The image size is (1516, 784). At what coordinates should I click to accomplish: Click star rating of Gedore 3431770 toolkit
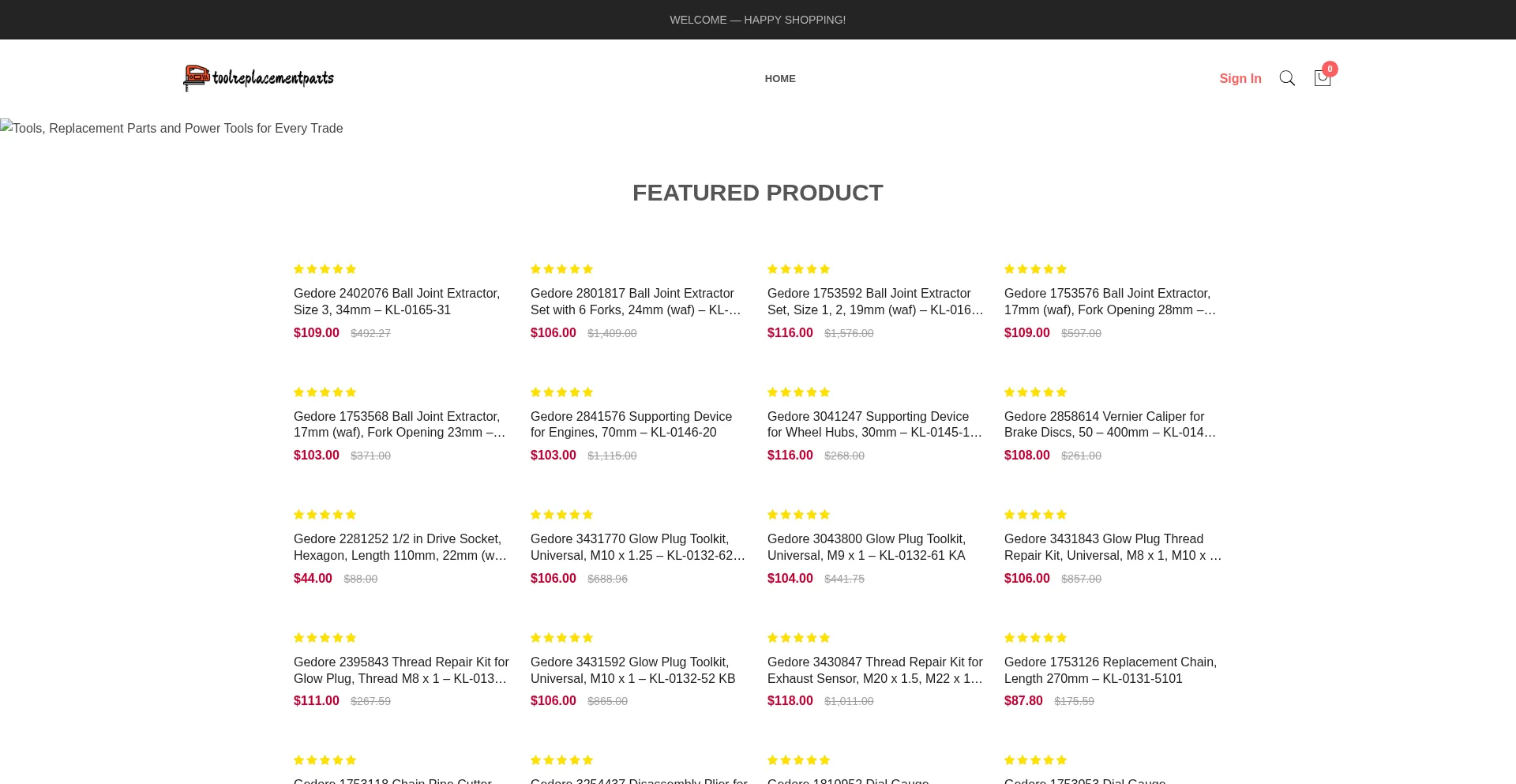(561, 515)
